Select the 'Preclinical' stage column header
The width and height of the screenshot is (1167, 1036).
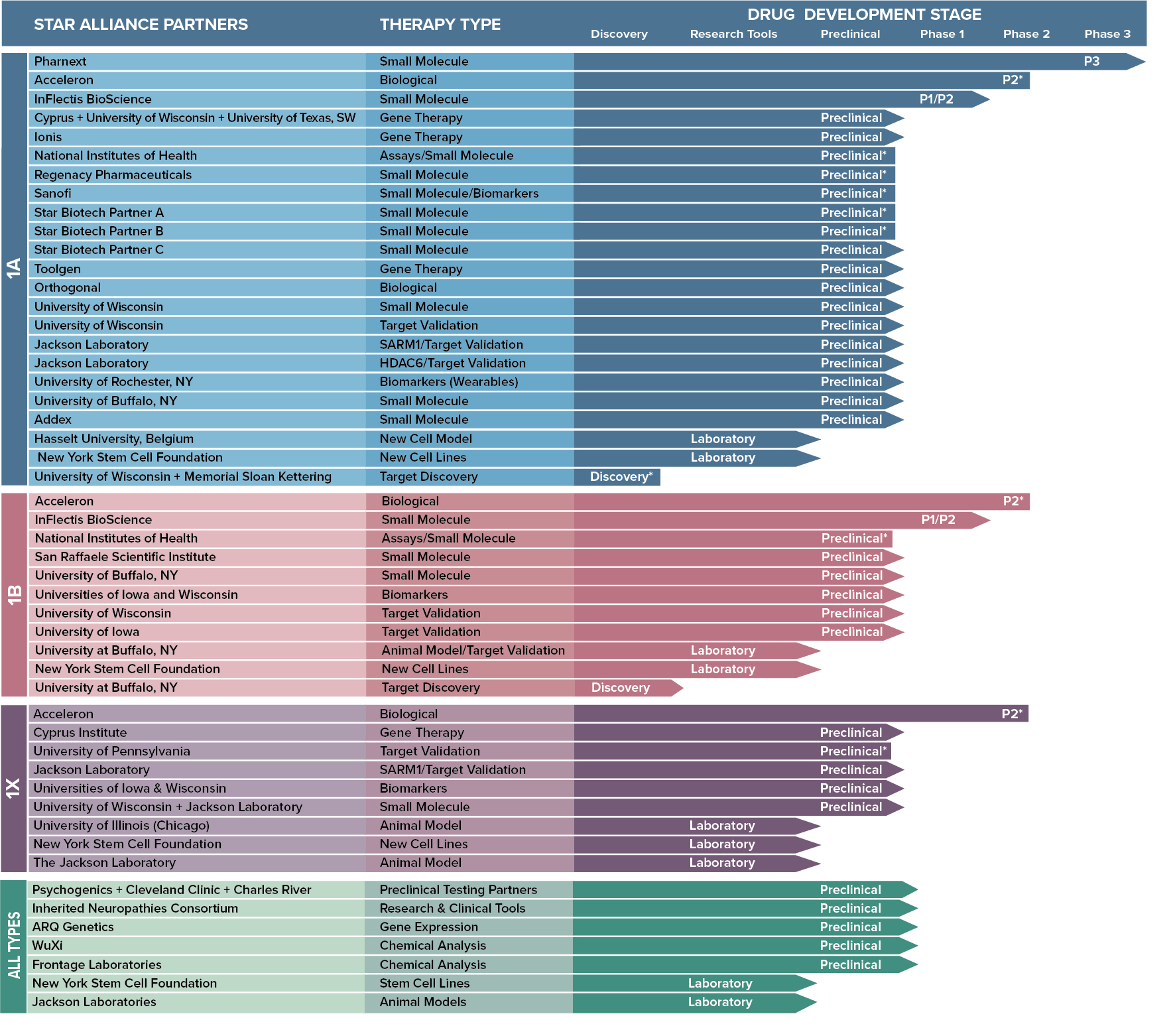pos(850,34)
